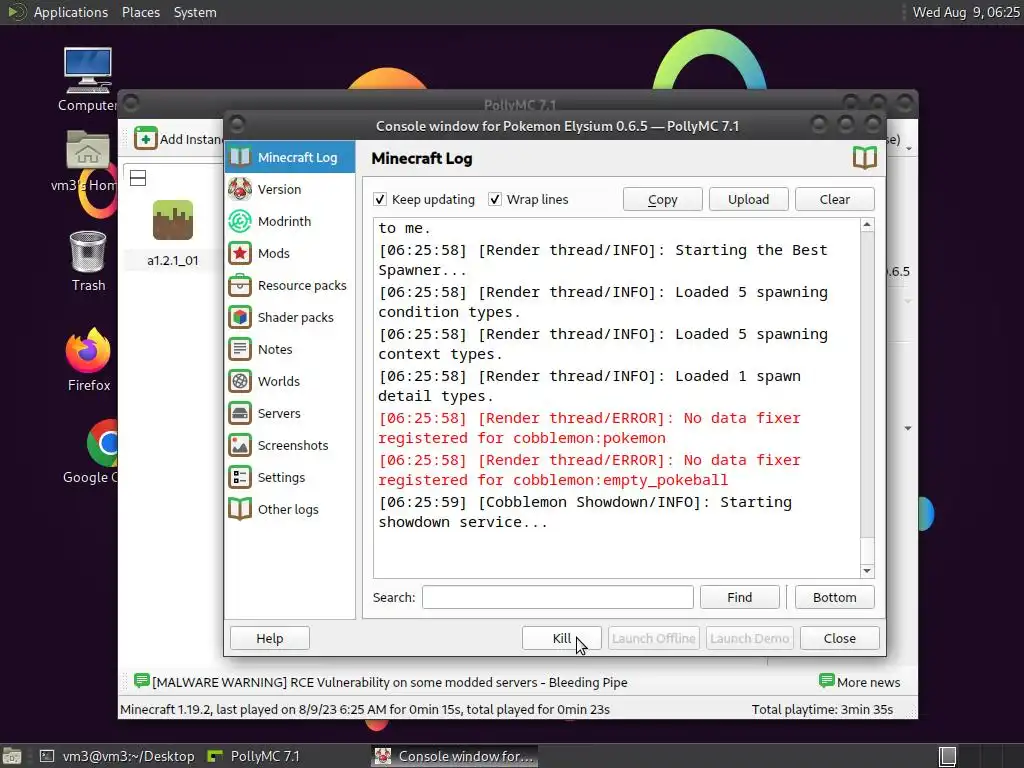The width and height of the screenshot is (1024, 768).
Task: Open the Mods page
Action: pyautogui.click(x=290, y=253)
